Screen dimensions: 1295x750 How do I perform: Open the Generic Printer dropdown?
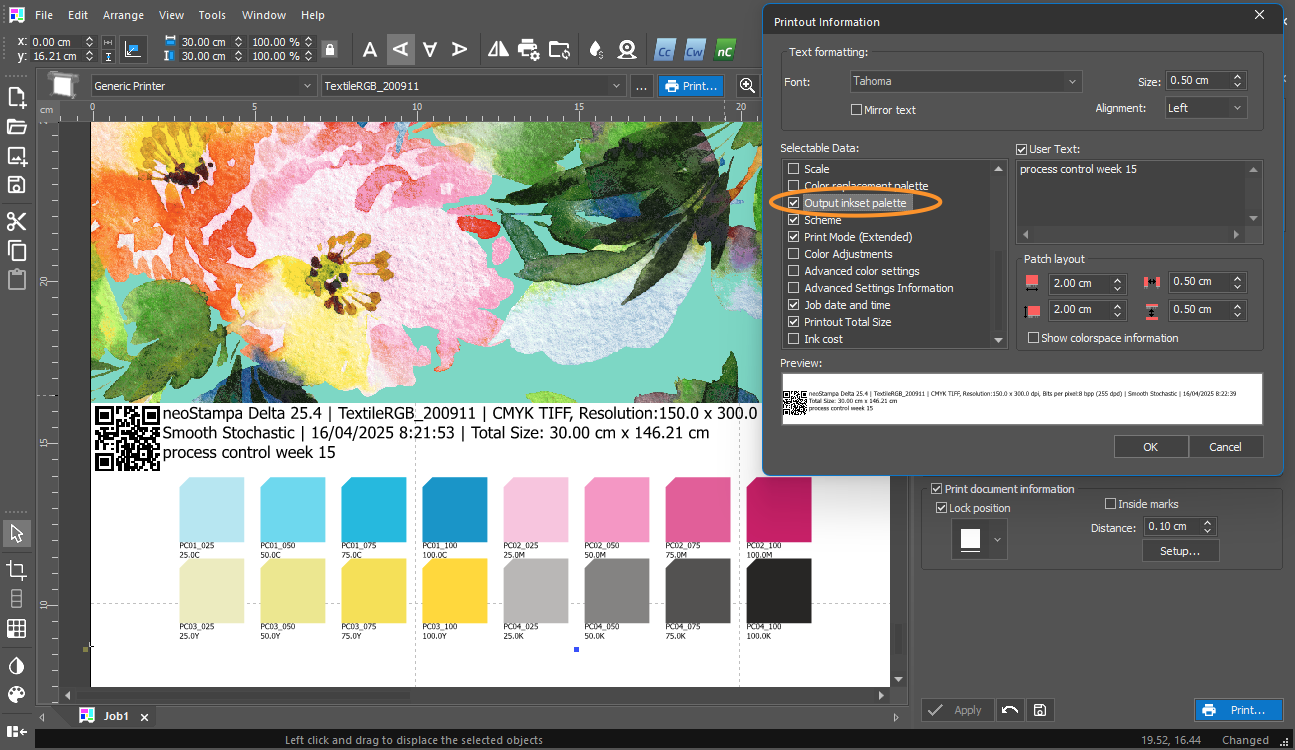[x=203, y=86]
